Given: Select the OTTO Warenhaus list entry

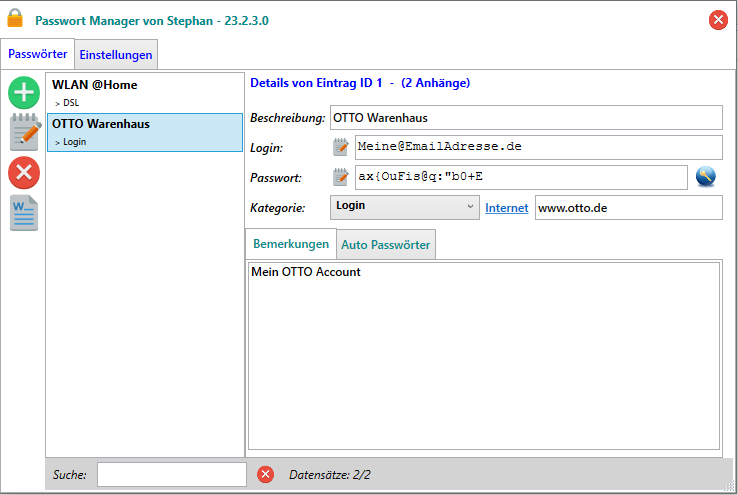Looking at the screenshot, I should tap(144, 132).
